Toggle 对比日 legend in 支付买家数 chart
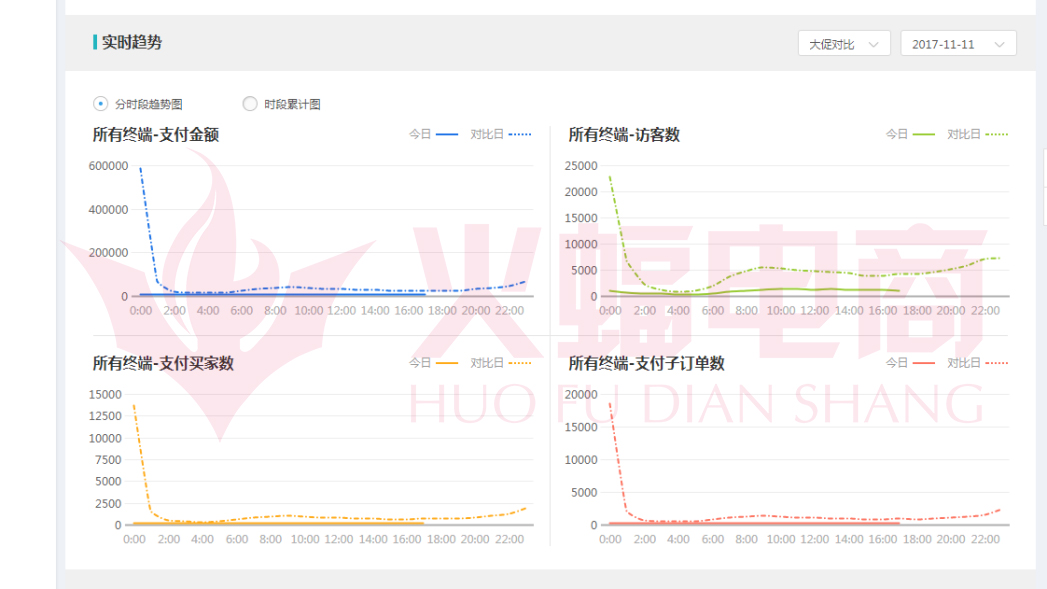The width and height of the screenshot is (1047, 589). (x=501, y=363)
